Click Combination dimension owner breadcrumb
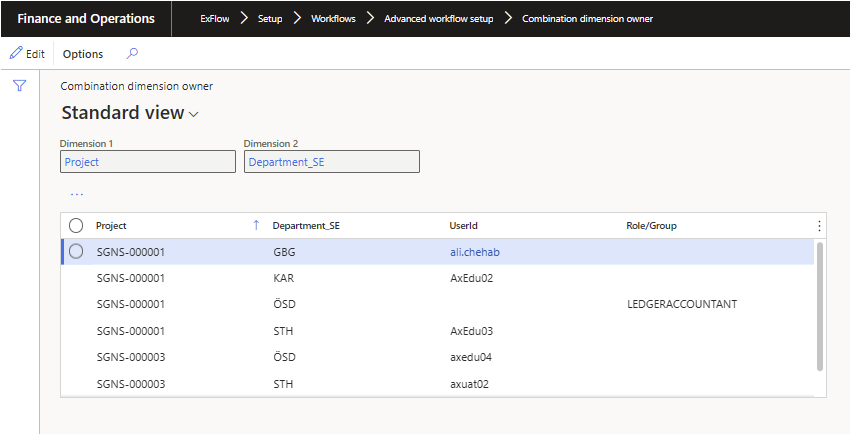Screen dimensions: 850x435 point(588,18)
